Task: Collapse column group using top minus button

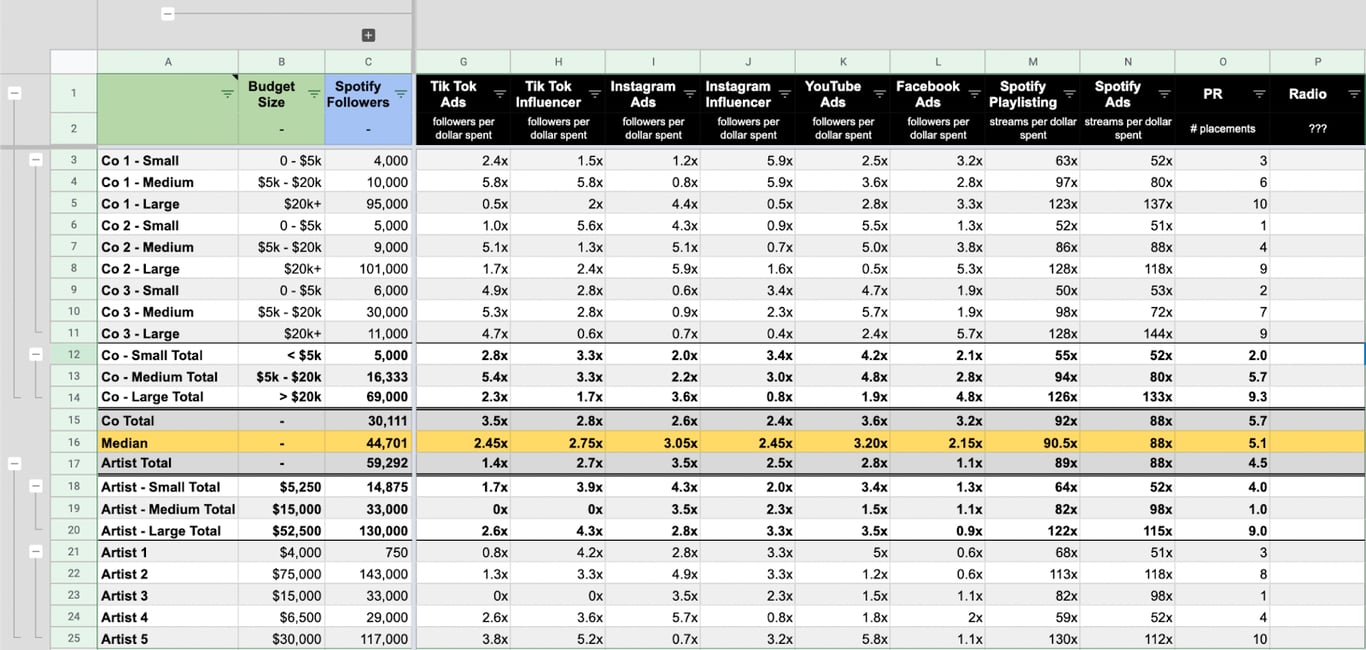Action: [x=167, y=14]
